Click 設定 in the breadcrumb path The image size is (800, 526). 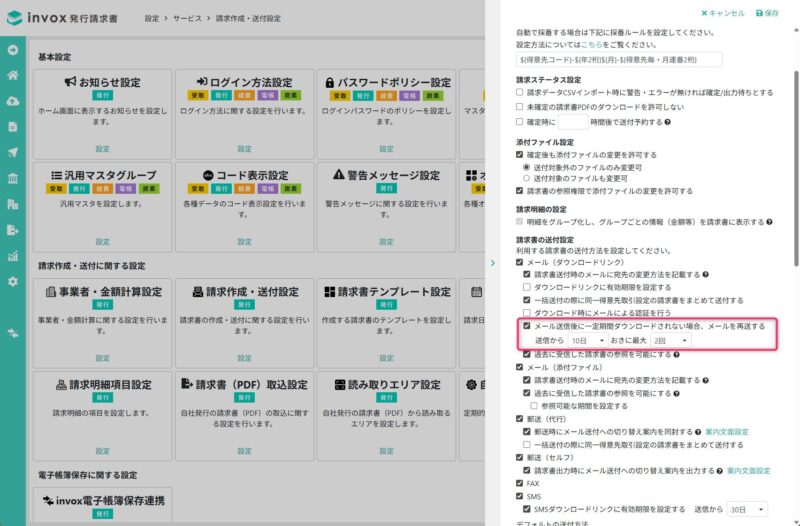point(151,19)
